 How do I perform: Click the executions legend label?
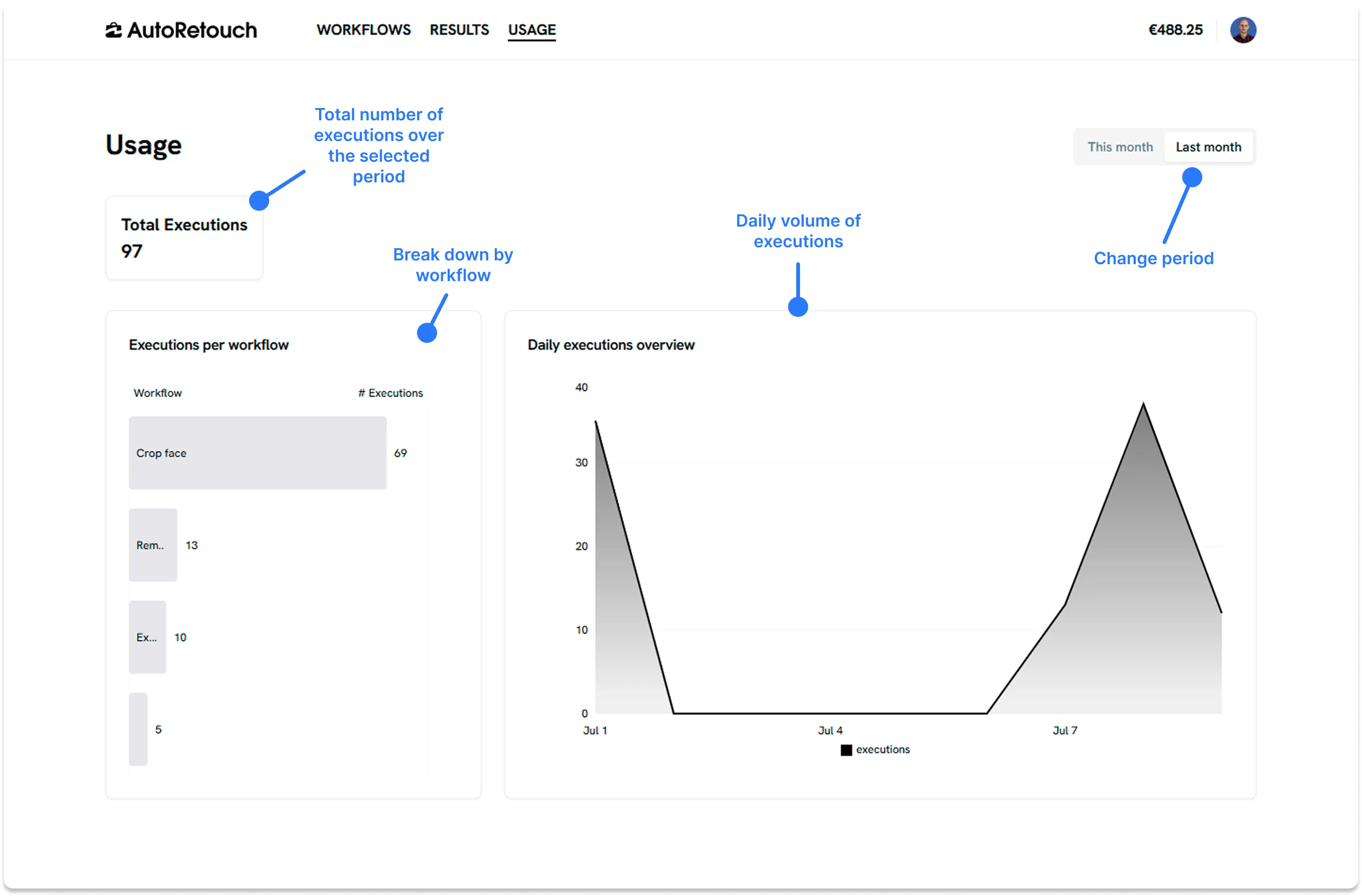coord(882,749)
